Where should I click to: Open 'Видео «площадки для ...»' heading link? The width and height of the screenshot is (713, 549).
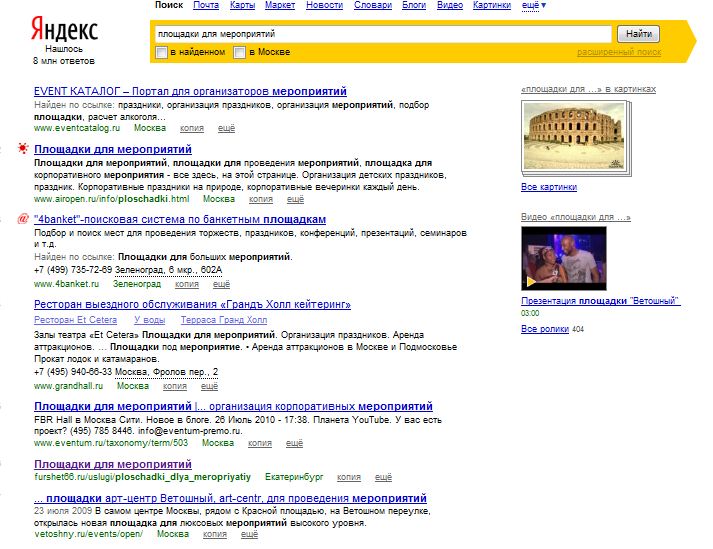tap(576, 217)
